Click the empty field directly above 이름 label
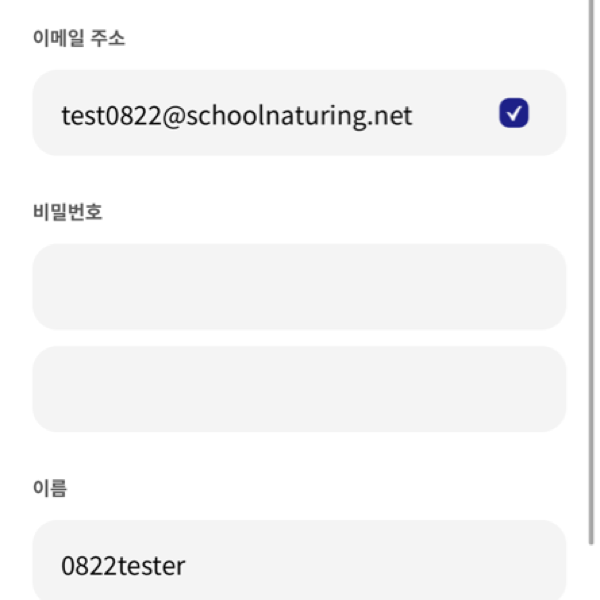The height and width of the screenshot is (600, 600). [299, 389]
